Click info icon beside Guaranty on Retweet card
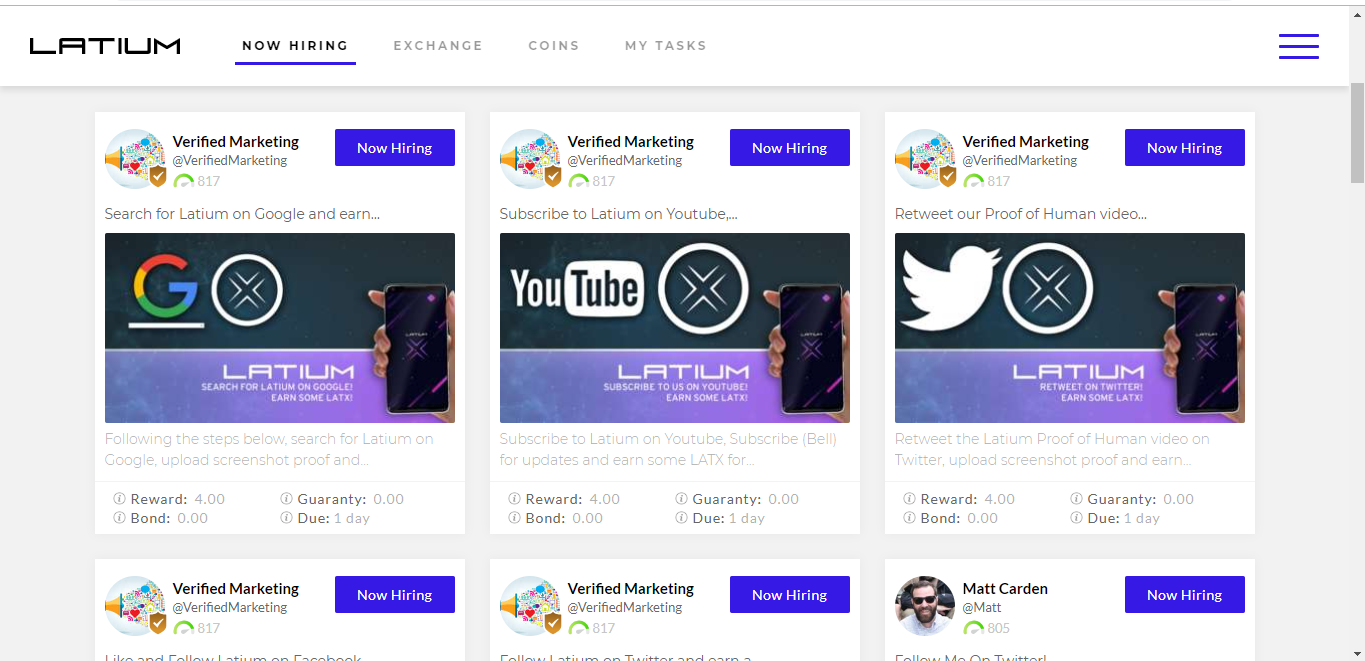Viewport: 1365px width, 661px height. pos(1076,499)
